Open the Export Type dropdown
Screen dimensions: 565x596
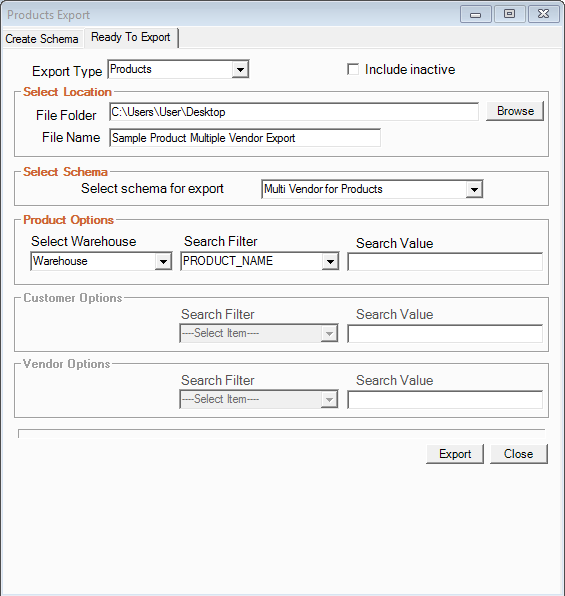tap(178, 69)
